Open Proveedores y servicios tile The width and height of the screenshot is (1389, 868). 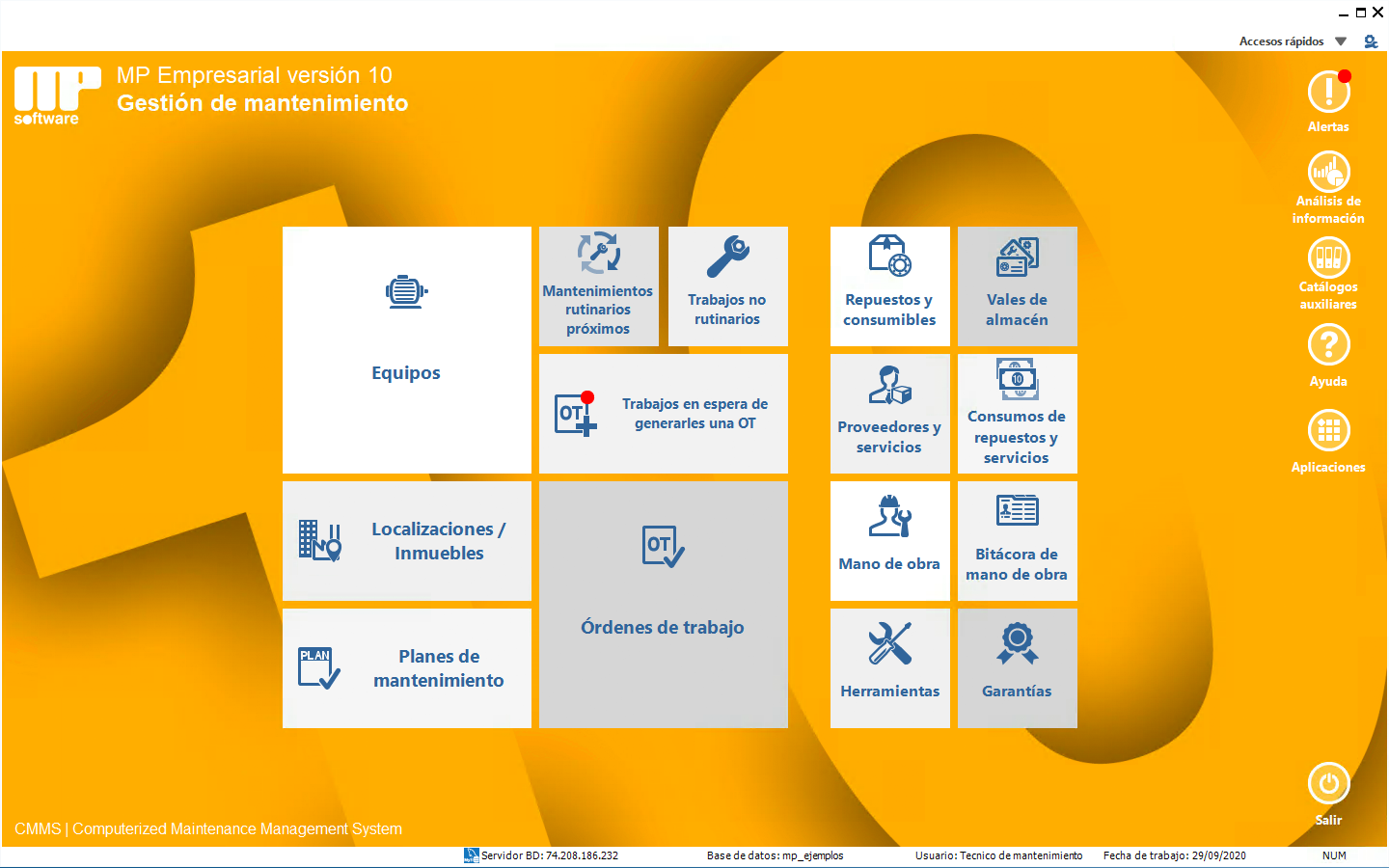890,414
